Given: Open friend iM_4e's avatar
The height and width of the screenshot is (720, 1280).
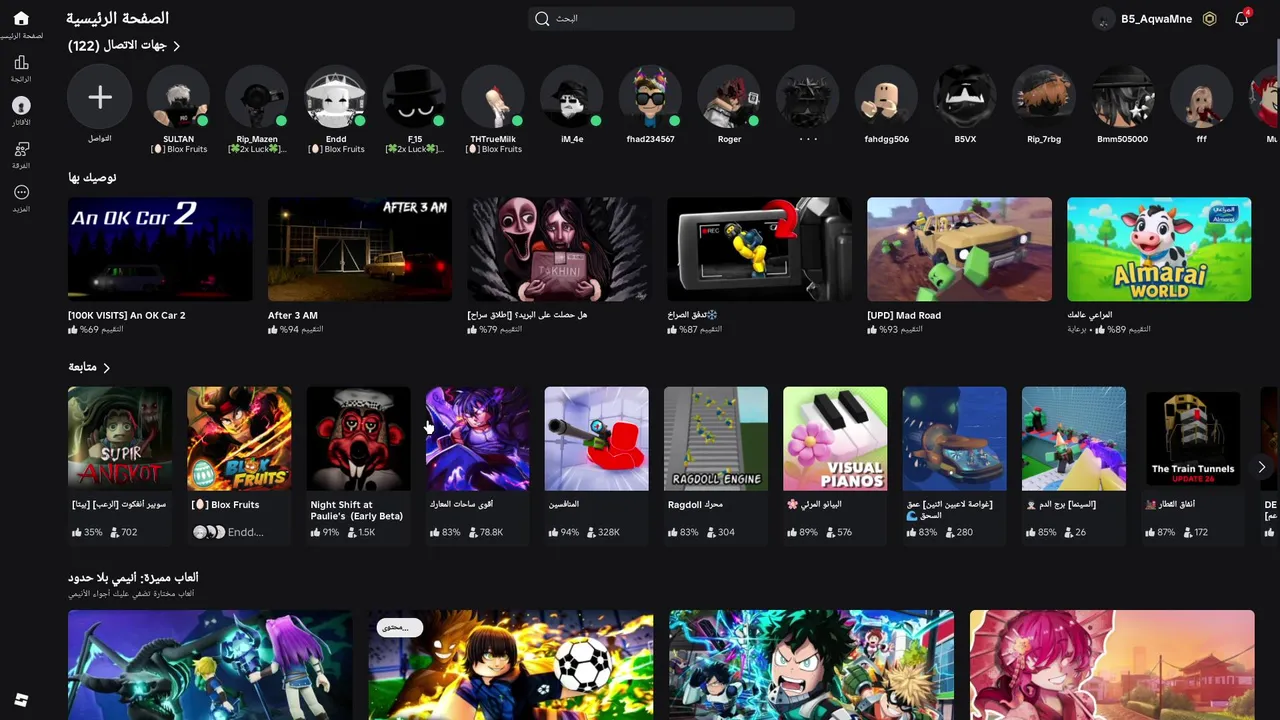Looking at the screenshot, I should pos(572,97).
